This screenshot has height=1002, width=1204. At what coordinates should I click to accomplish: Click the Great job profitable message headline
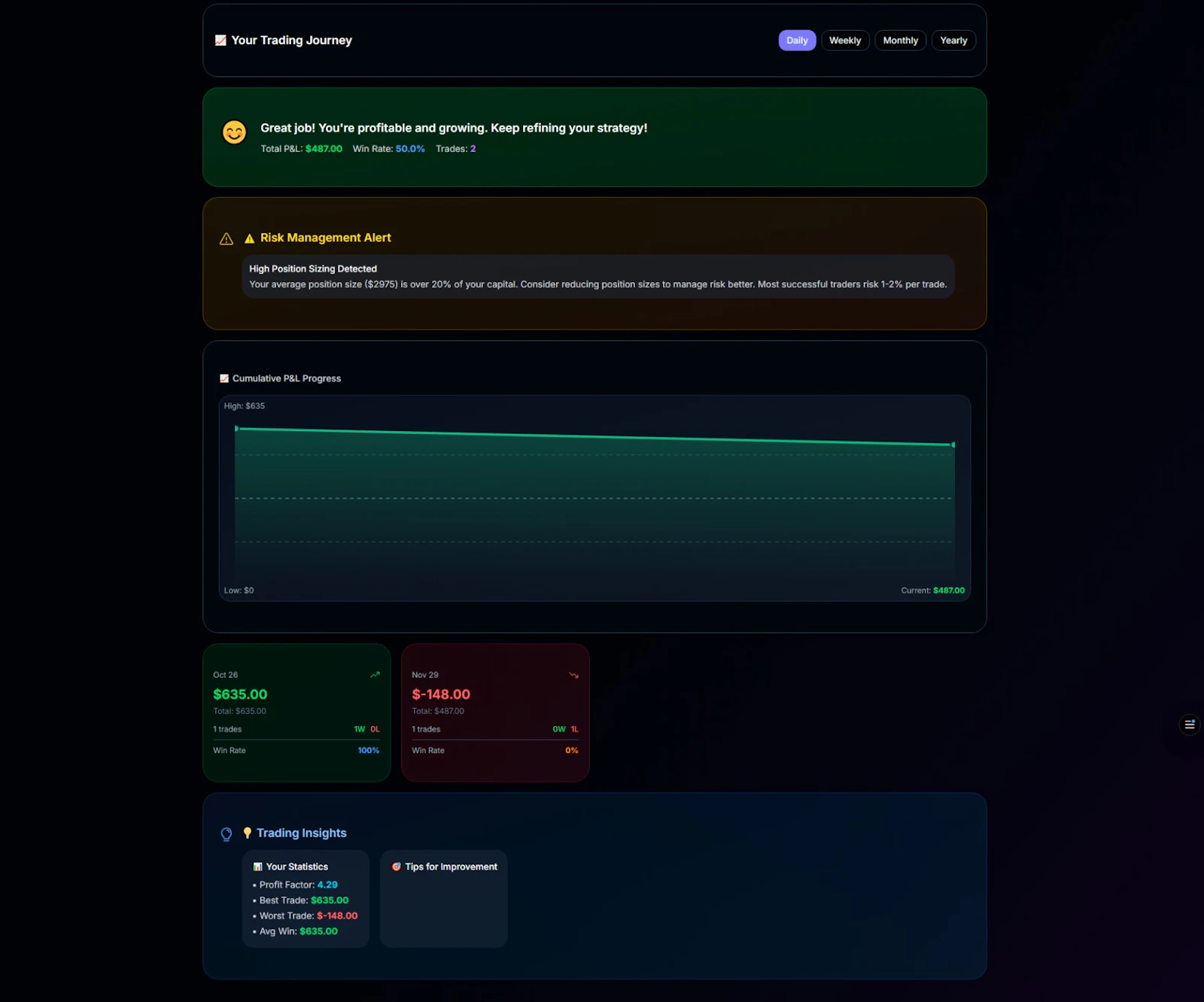coord(454,128)
